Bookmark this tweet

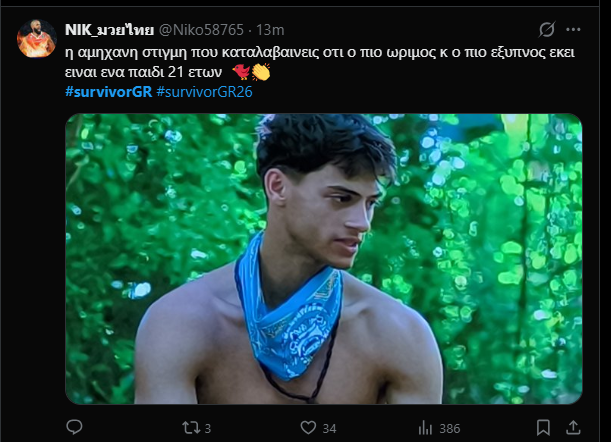pyautogui.click(x=541, y=427)
